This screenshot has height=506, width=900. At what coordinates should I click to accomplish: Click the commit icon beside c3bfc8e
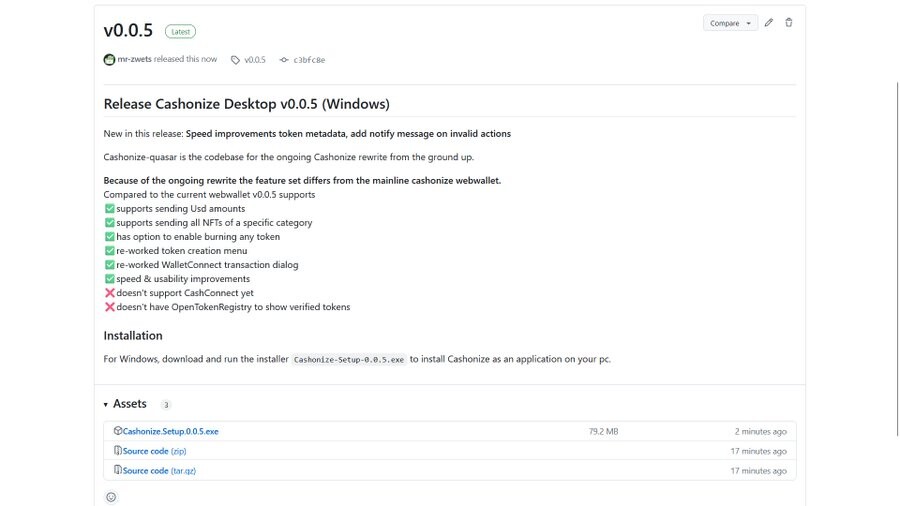[284, 60]
